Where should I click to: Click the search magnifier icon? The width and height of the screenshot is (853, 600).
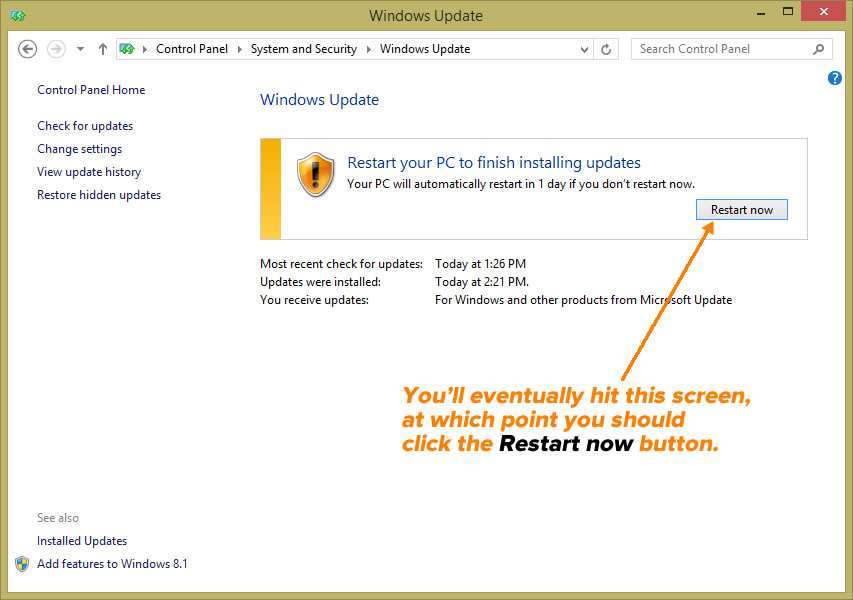818,50
